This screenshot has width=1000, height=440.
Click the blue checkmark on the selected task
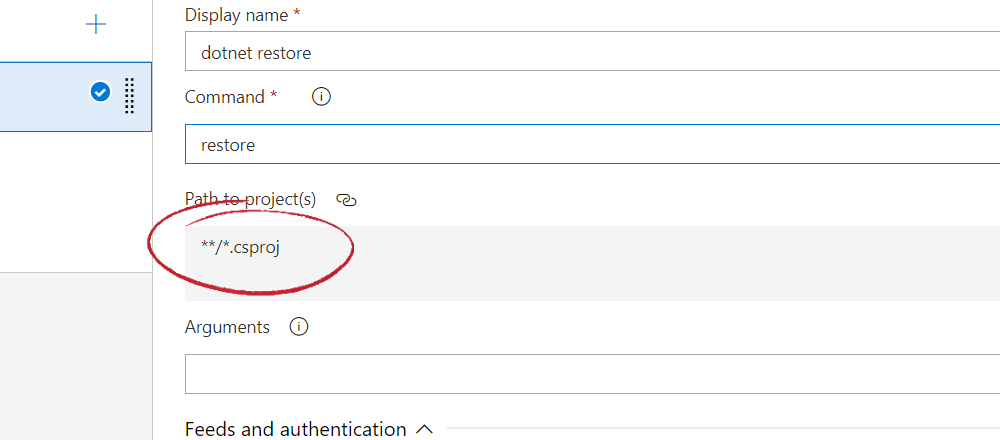coord(100,93)
